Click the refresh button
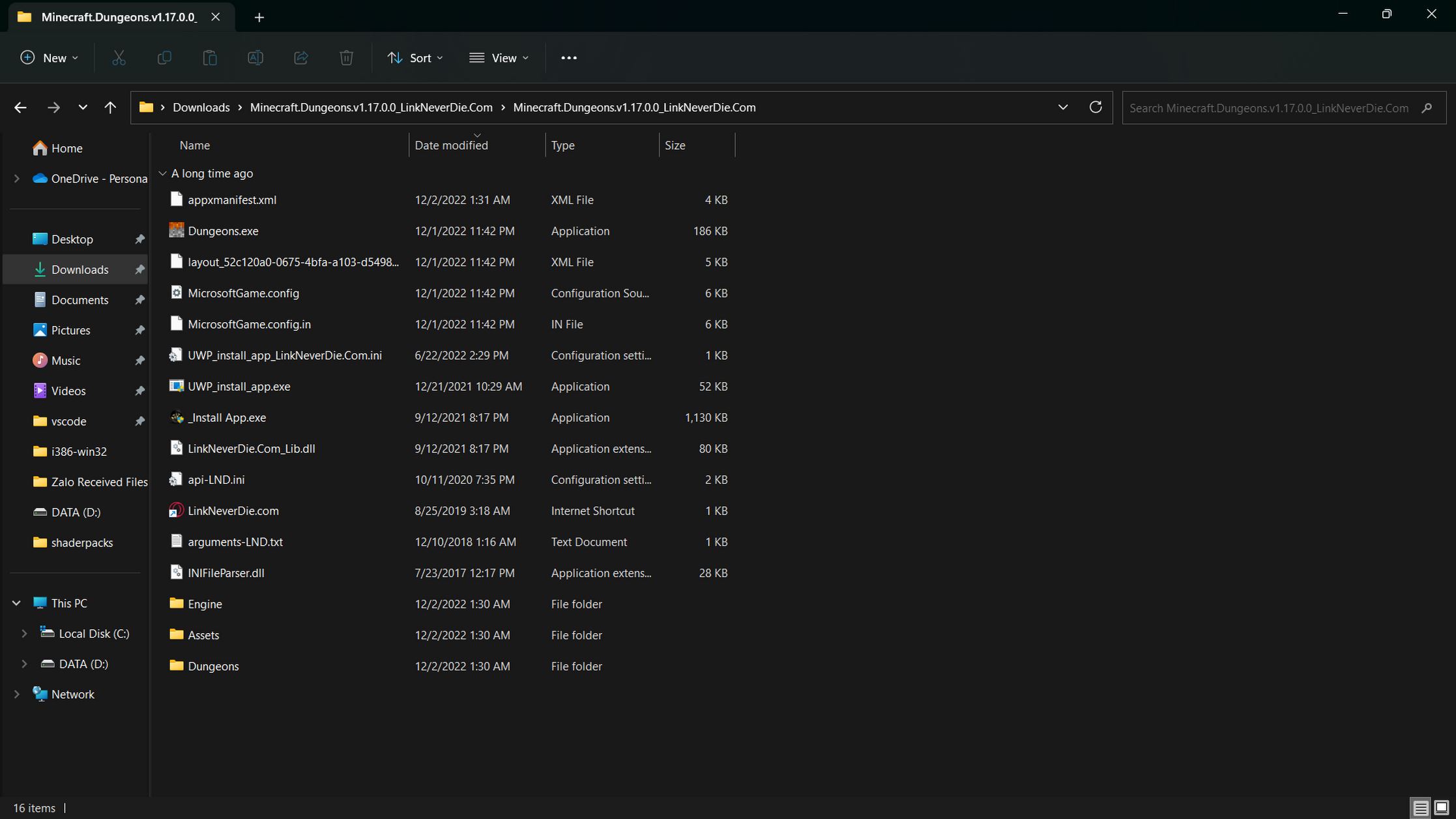 1096,107
